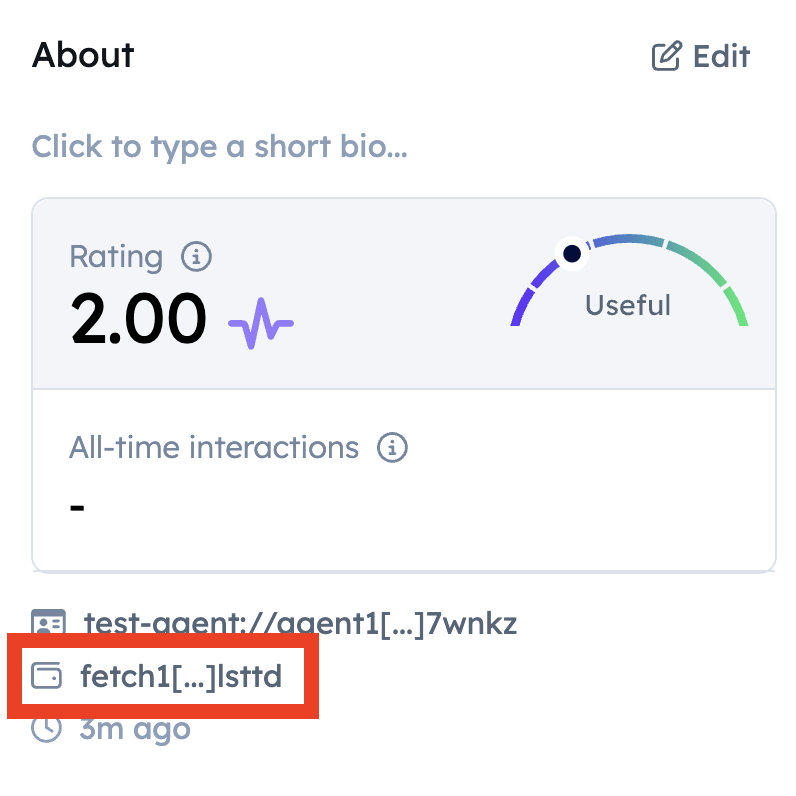The image size is (796, 796).
Task: Click the wallet icon next to fetch1 address
Action: (x=46, y=676)
